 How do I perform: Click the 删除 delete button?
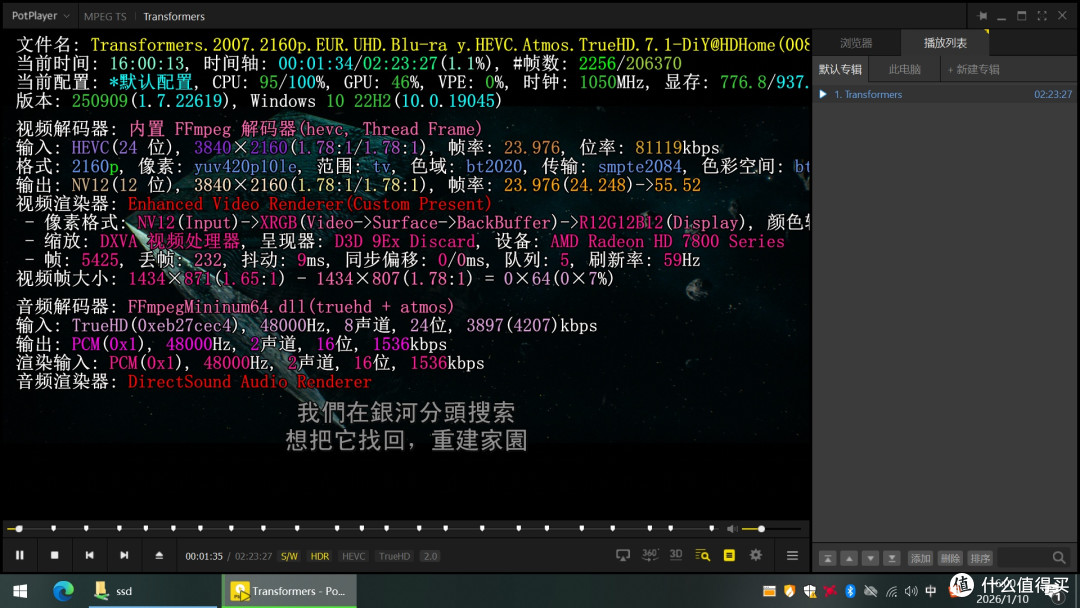pyautogui.click(x=951, y=558)
